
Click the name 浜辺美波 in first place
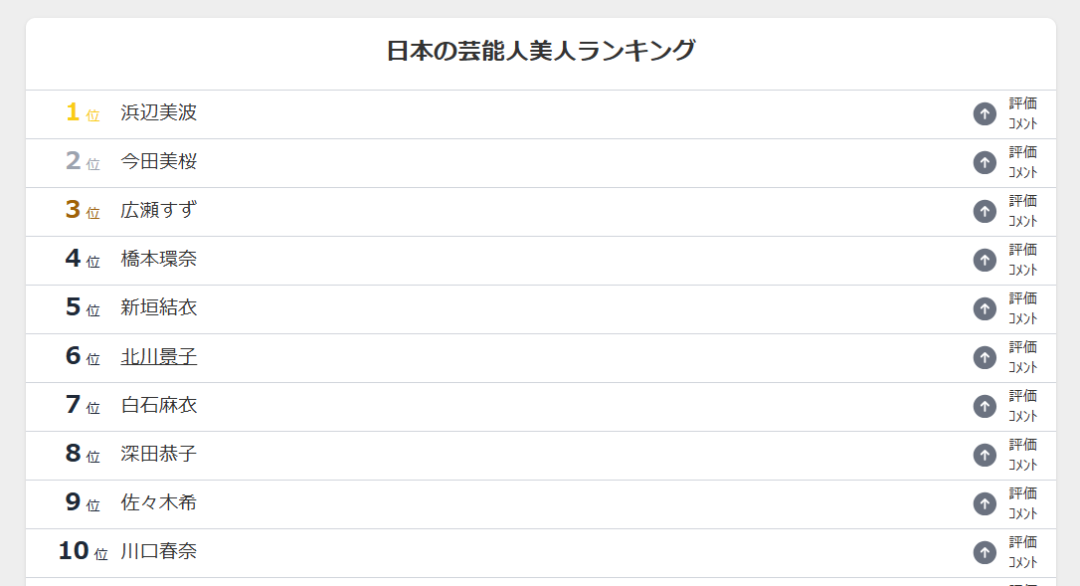coord(159,113)
